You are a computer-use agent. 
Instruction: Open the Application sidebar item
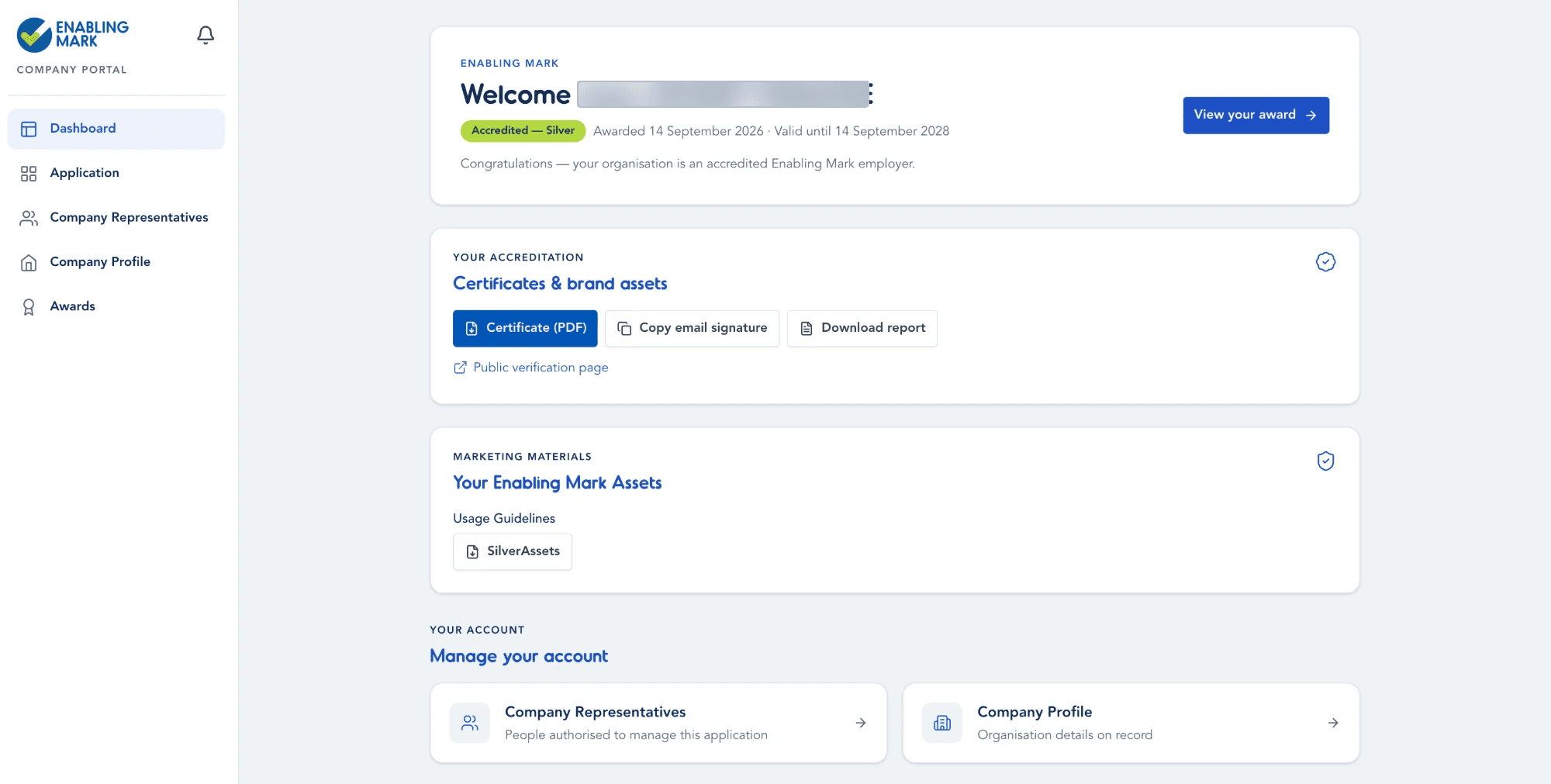[116, 173]
